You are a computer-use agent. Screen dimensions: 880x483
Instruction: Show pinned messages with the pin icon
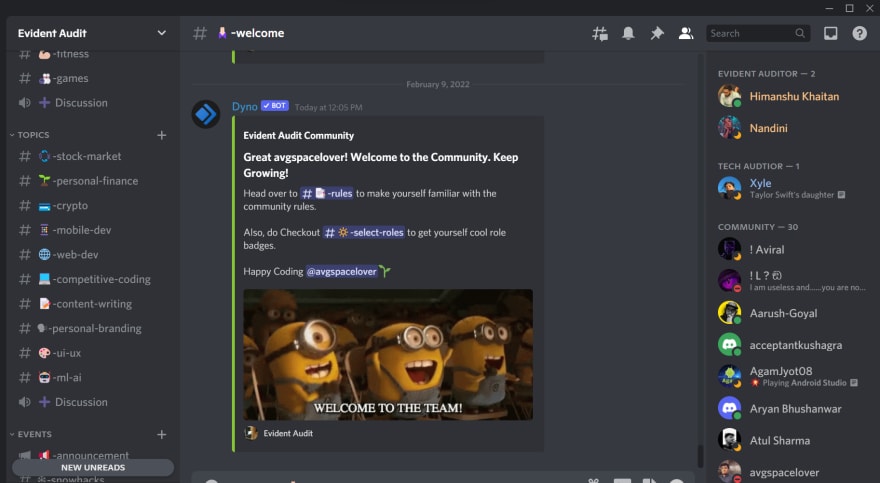click(x=657, y=34)
